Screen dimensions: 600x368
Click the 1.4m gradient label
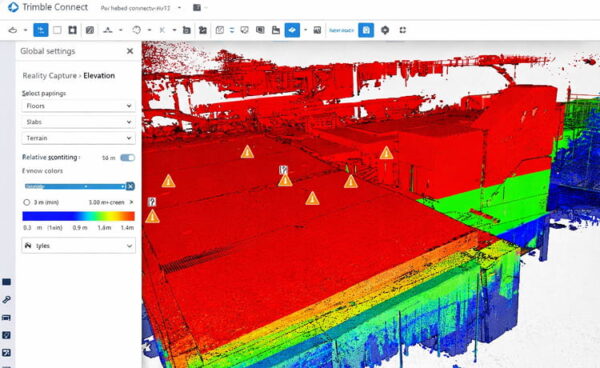pyautogui.click(x=127, y=228)
